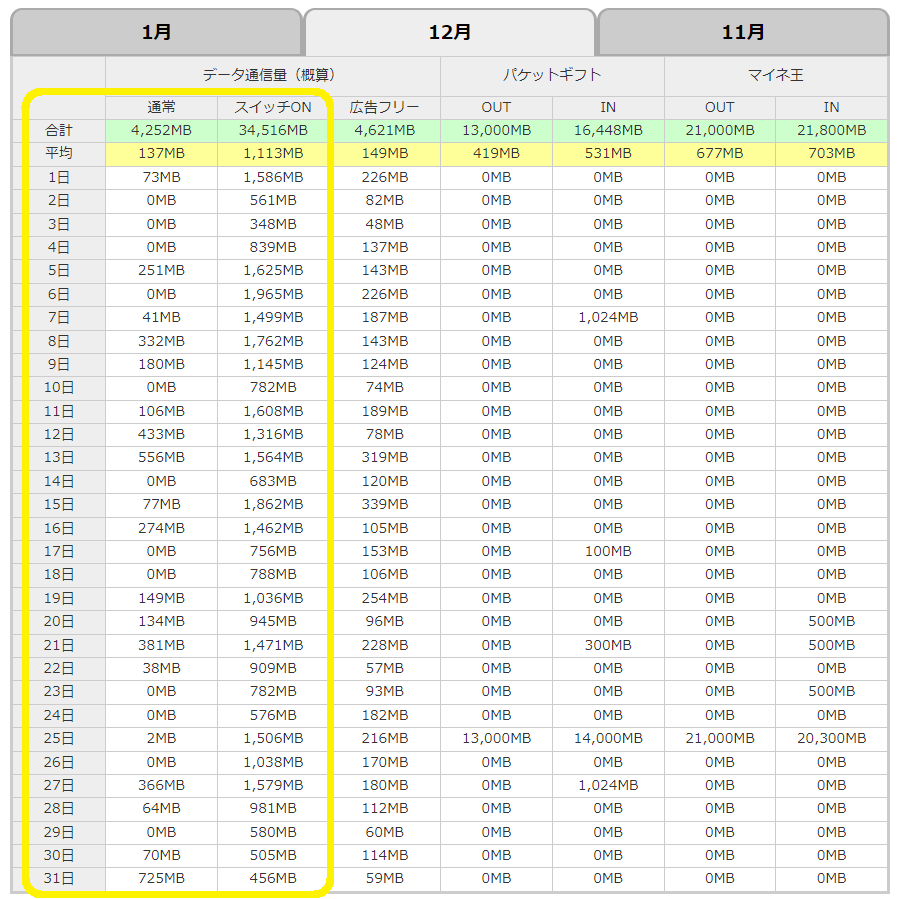This screenshot has width=901, height=899.
Task: Select total value 4,252MB
Action: click(x=161, y=130)
